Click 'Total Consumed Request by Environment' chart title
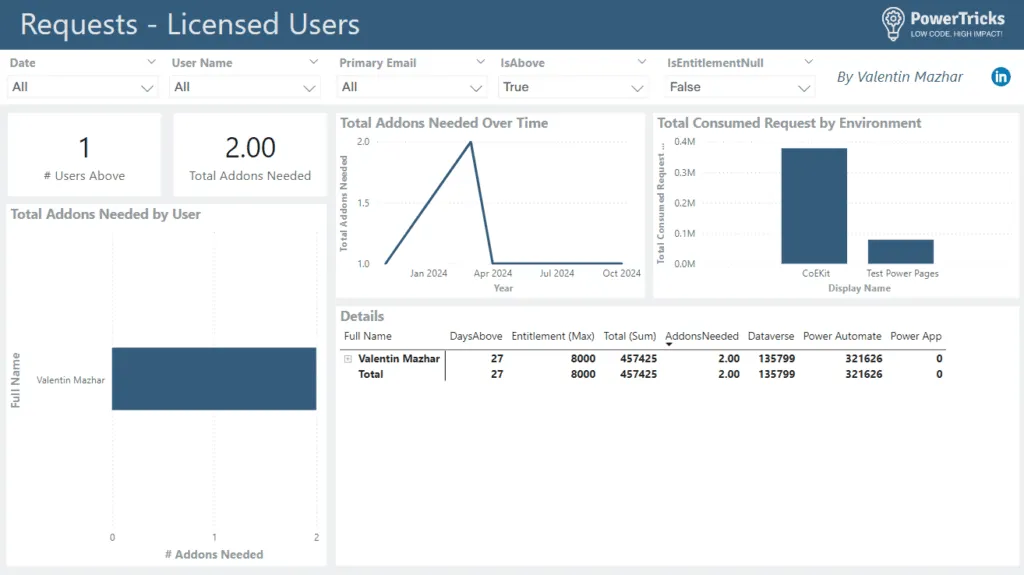1024x575 pixels. (x=789, y=123)
